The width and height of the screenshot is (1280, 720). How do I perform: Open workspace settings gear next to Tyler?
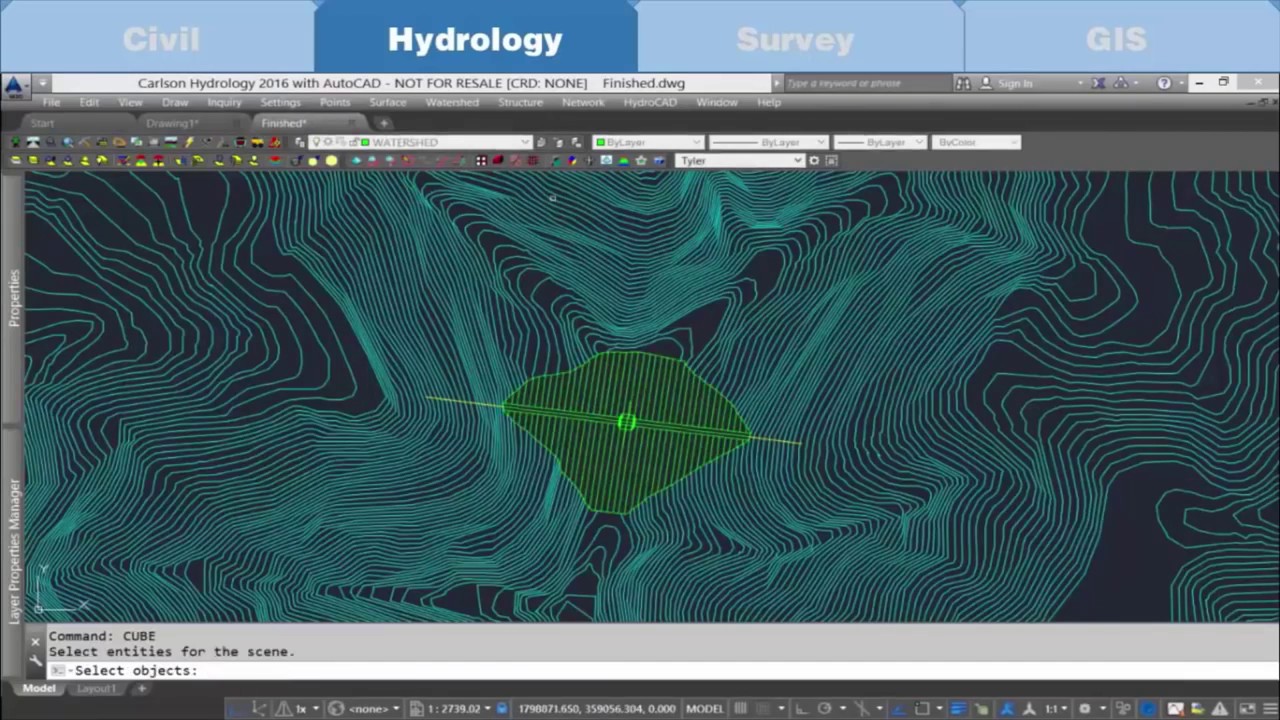coord(814,160)
